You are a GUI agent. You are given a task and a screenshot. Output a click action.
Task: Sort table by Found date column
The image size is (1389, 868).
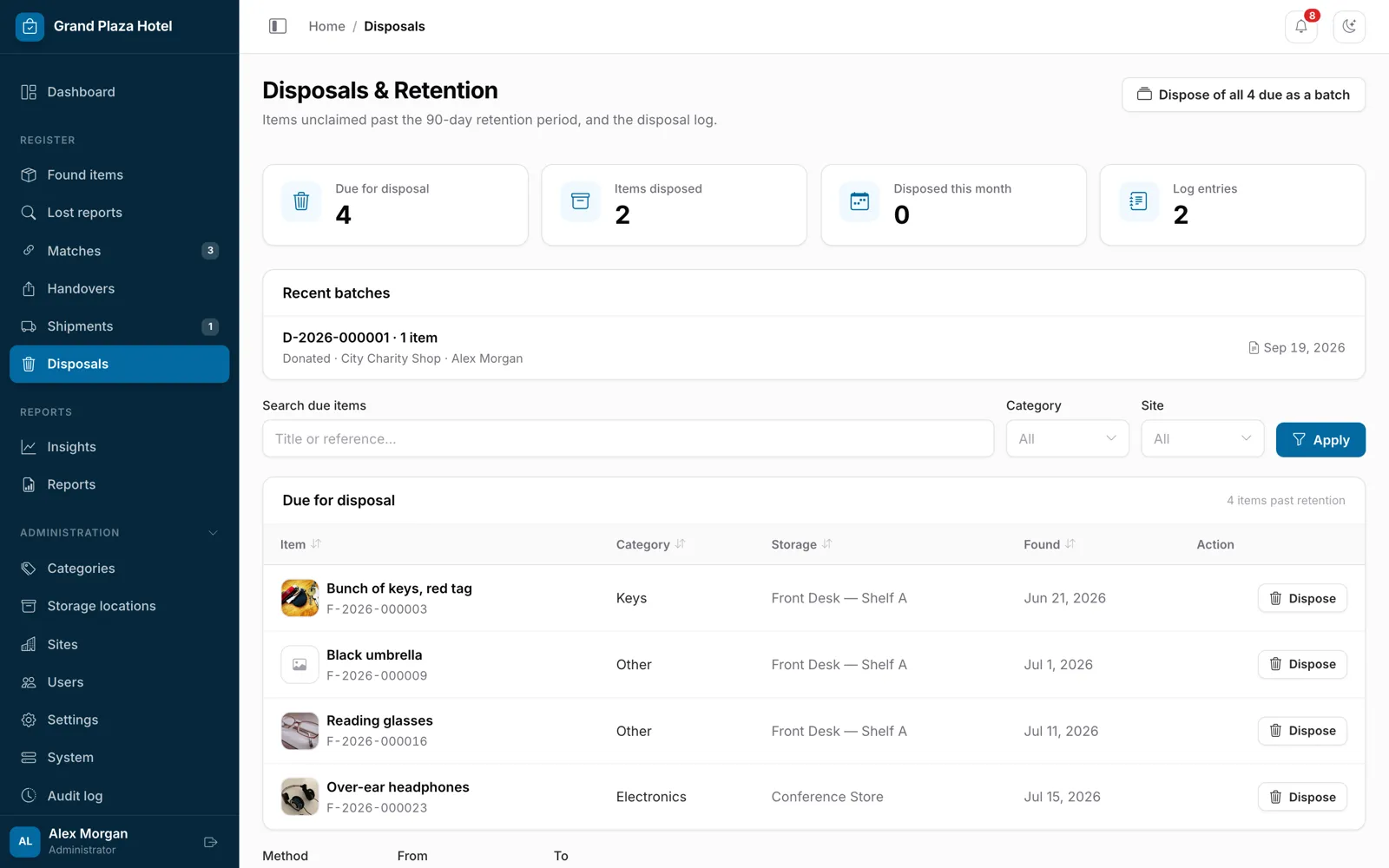(1049, 544)
